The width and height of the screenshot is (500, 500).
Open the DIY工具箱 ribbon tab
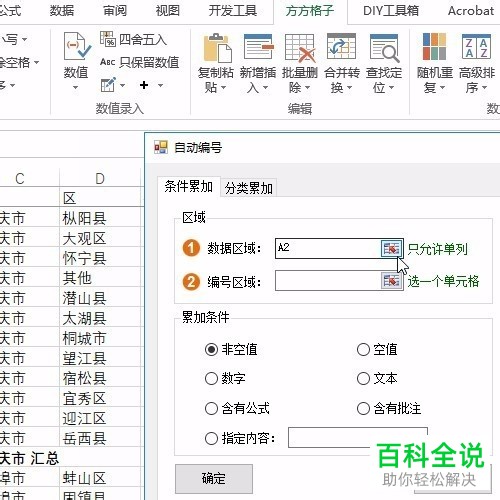[391, 11]
